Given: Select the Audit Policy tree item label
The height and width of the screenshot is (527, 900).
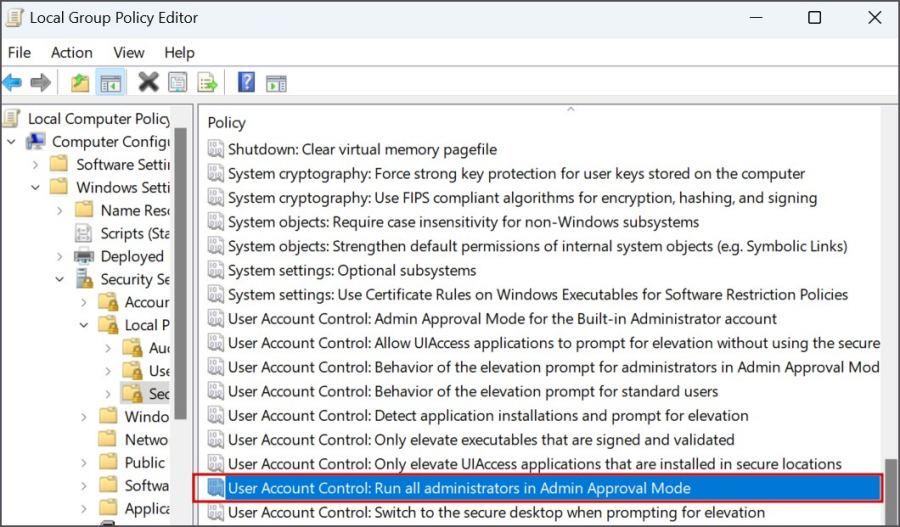Looking at the screenshot, I should click(x=159, y=348).
